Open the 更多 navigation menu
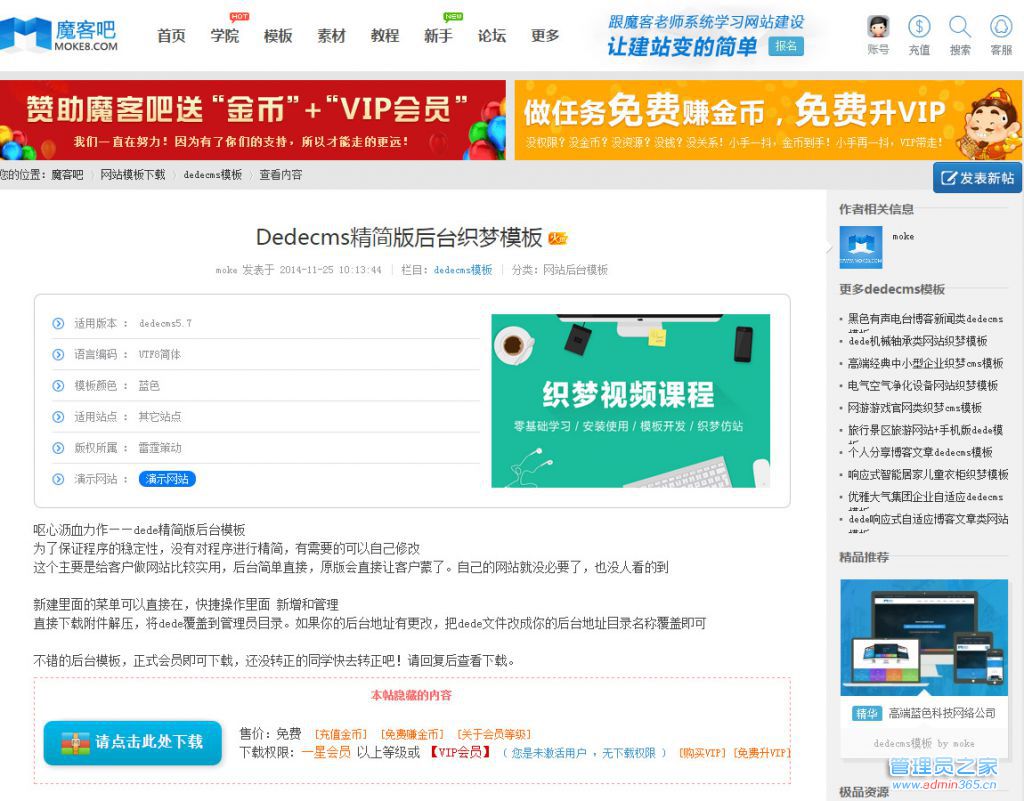The image size is (1024, 801). tap(545, 36)
